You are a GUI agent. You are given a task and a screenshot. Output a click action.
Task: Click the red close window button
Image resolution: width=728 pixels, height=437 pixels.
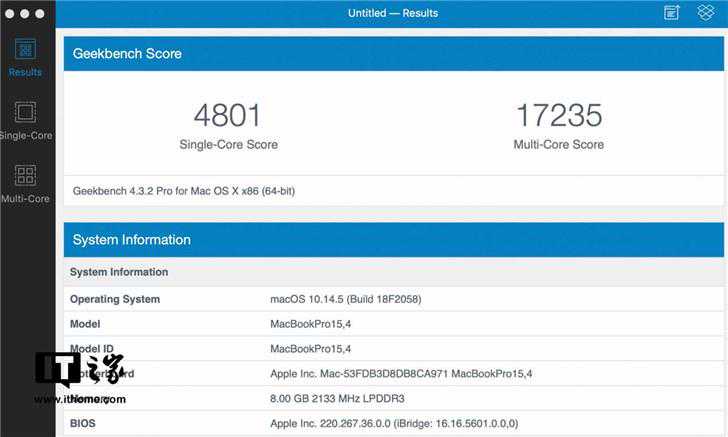10,13
